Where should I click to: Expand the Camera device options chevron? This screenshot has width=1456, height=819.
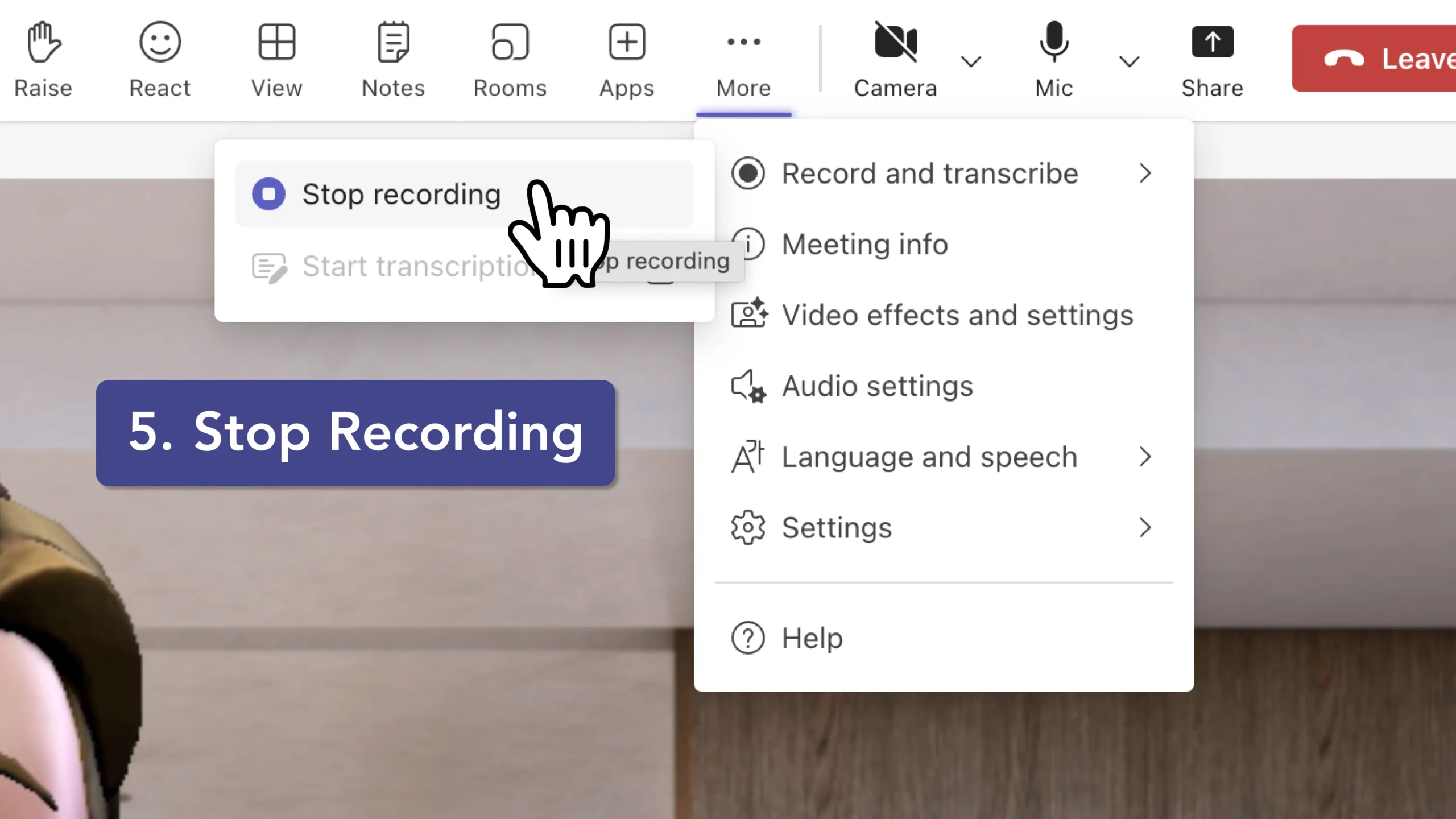point(971,61)
